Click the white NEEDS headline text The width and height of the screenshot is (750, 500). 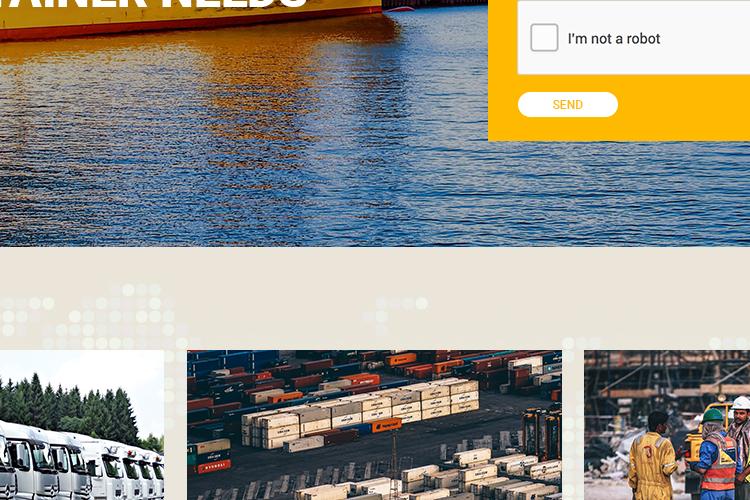234,4
